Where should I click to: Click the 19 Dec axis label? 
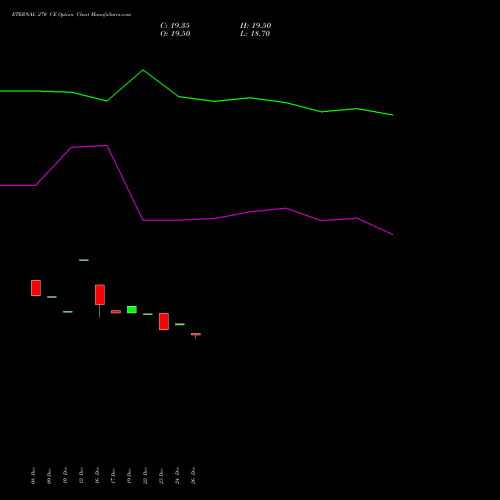[129, 476]
